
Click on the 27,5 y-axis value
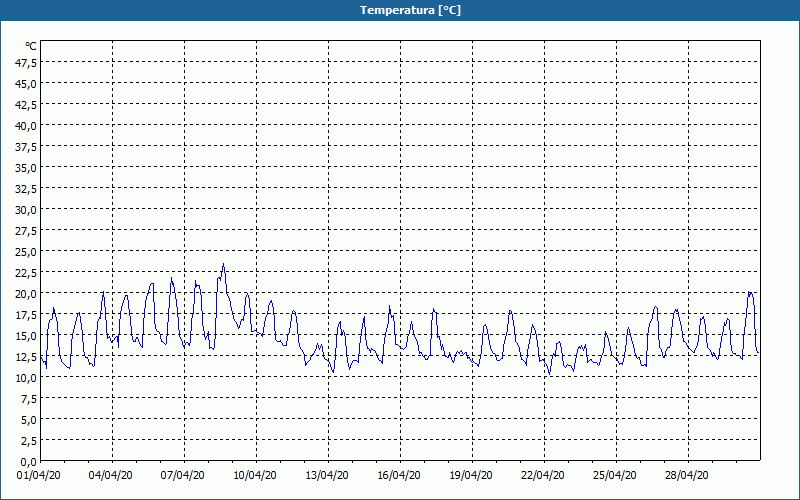[x=26, y=231]
